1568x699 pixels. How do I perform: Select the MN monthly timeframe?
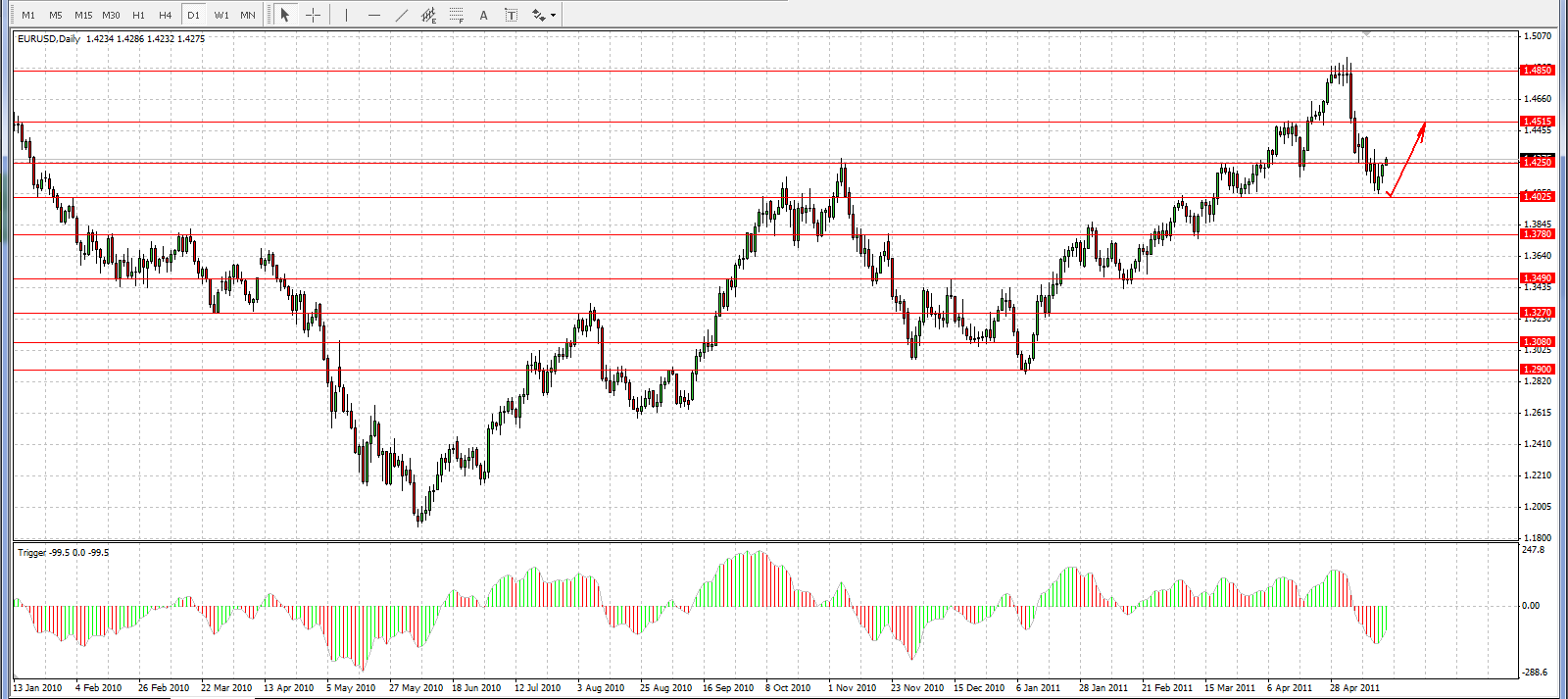(248, 15)
